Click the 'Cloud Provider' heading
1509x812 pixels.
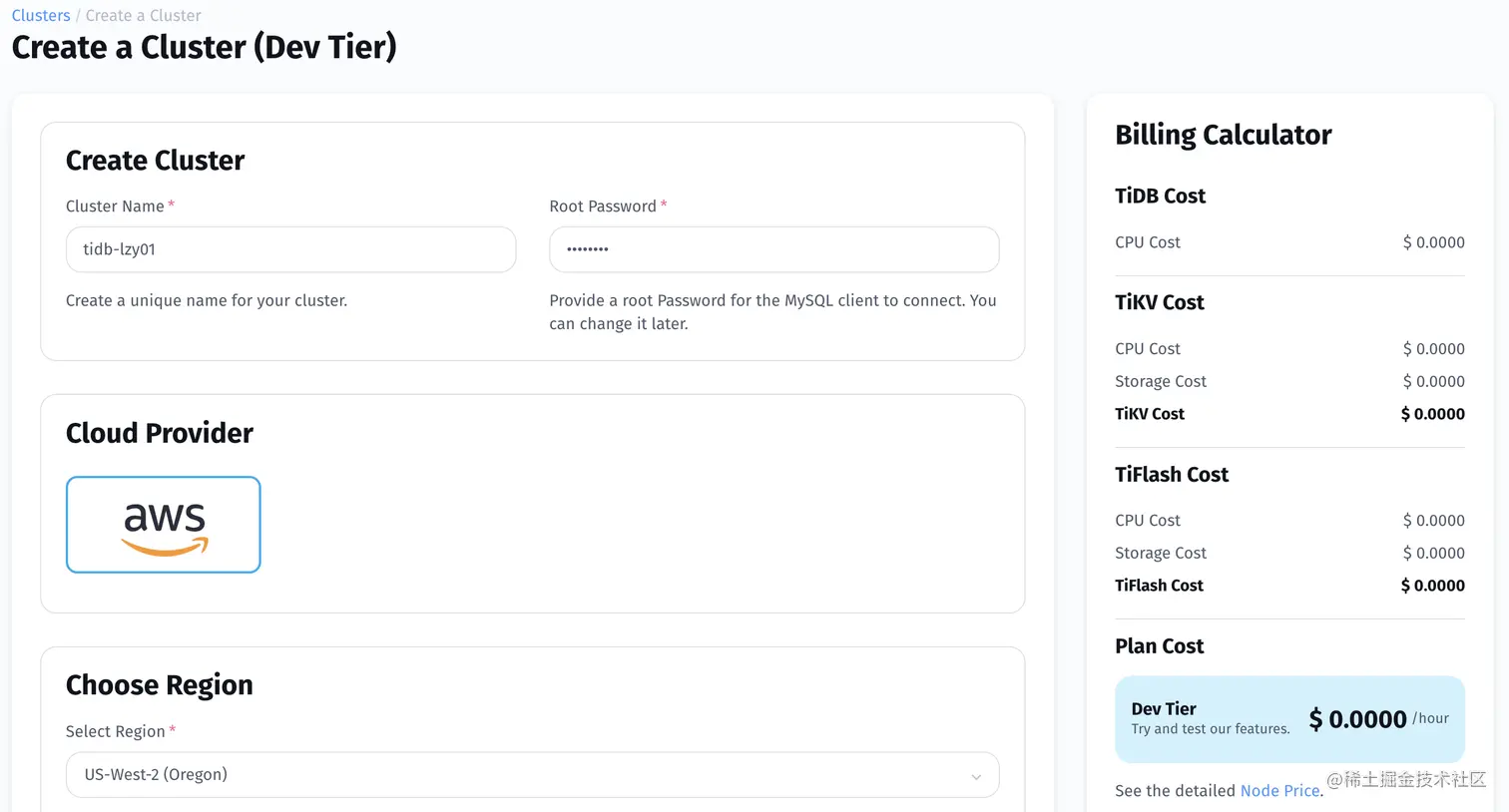160,433
